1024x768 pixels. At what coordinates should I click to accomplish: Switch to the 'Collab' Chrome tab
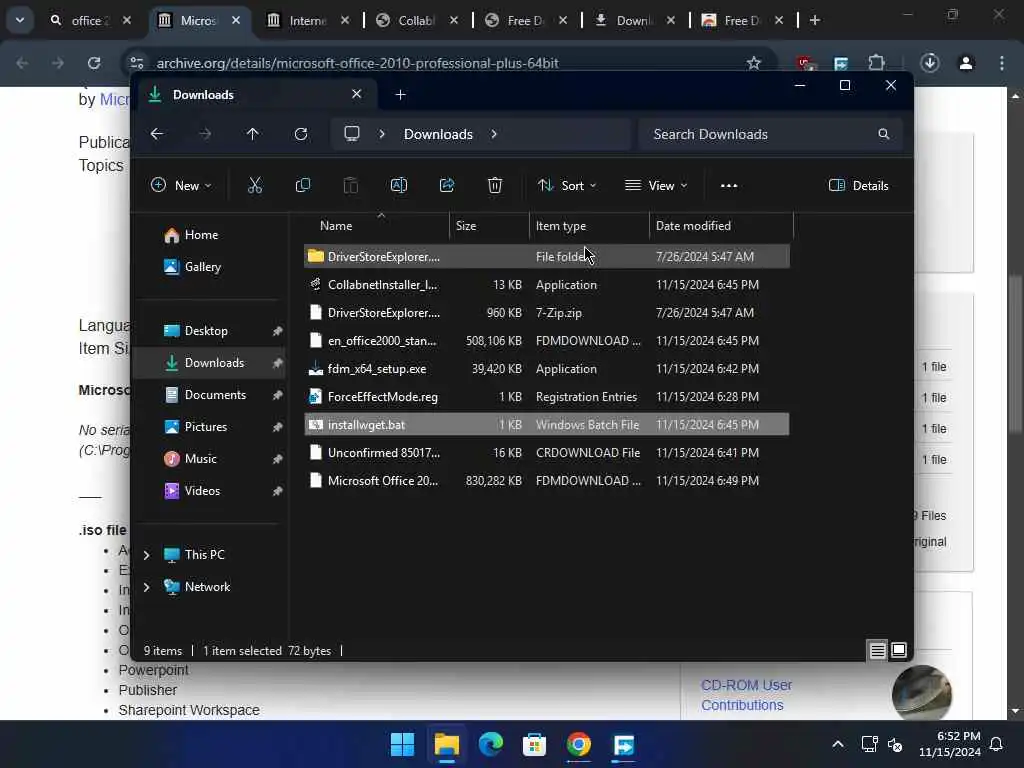[x=416, y=20]
